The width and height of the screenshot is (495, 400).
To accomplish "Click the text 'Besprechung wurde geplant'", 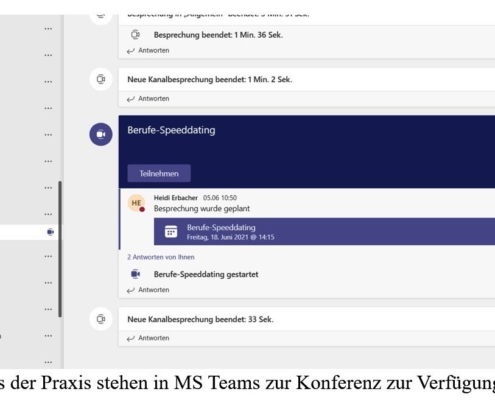I will [202, 209].
